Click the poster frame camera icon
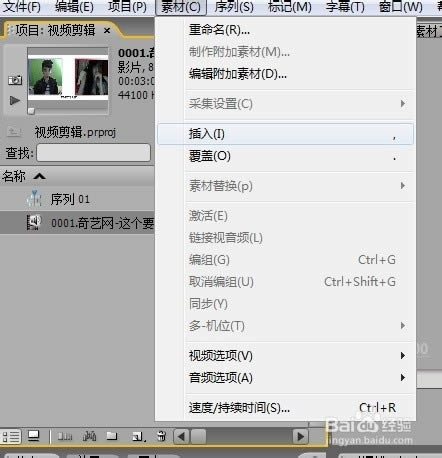This screenshot has width=442, height=458. coord(15,80)
